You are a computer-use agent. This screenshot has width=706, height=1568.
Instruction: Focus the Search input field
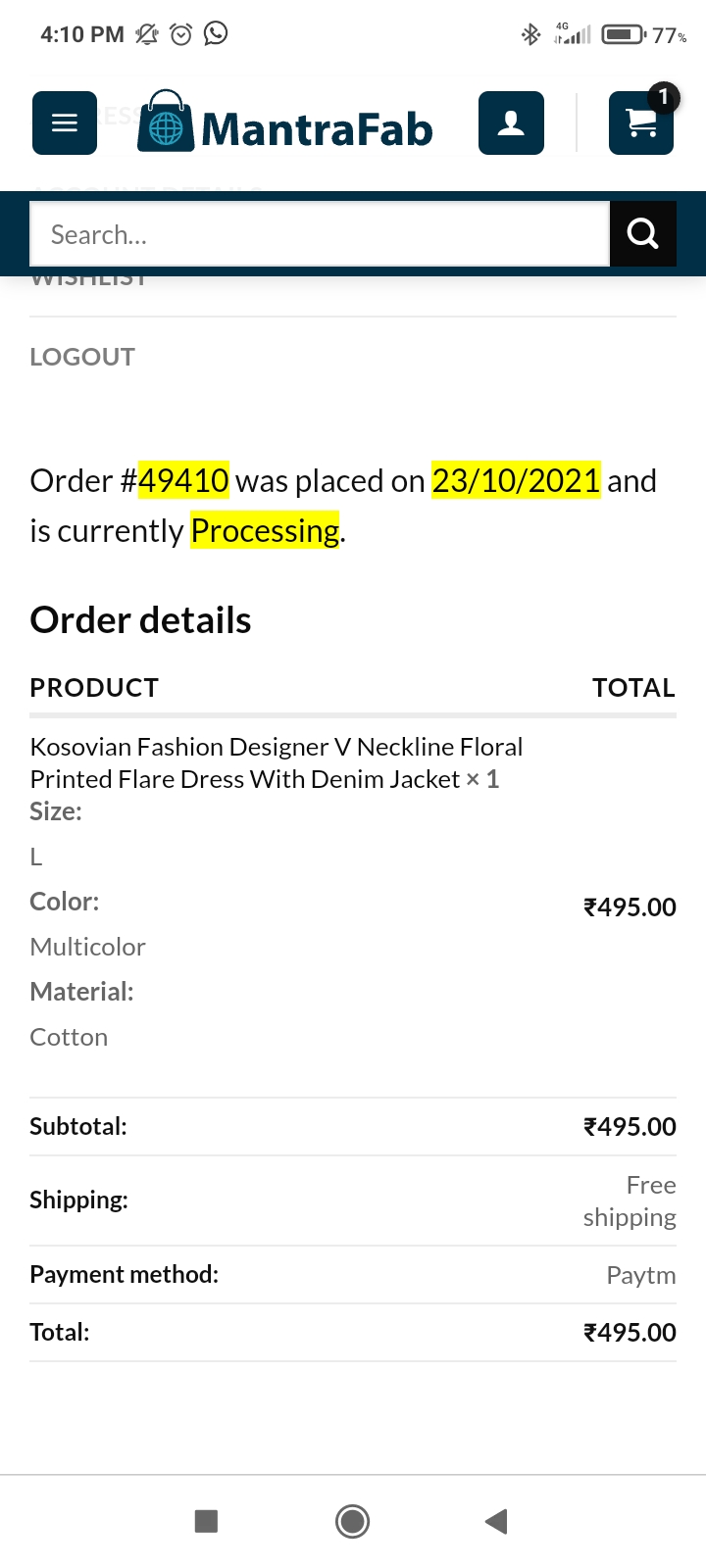tap(320, 234)
